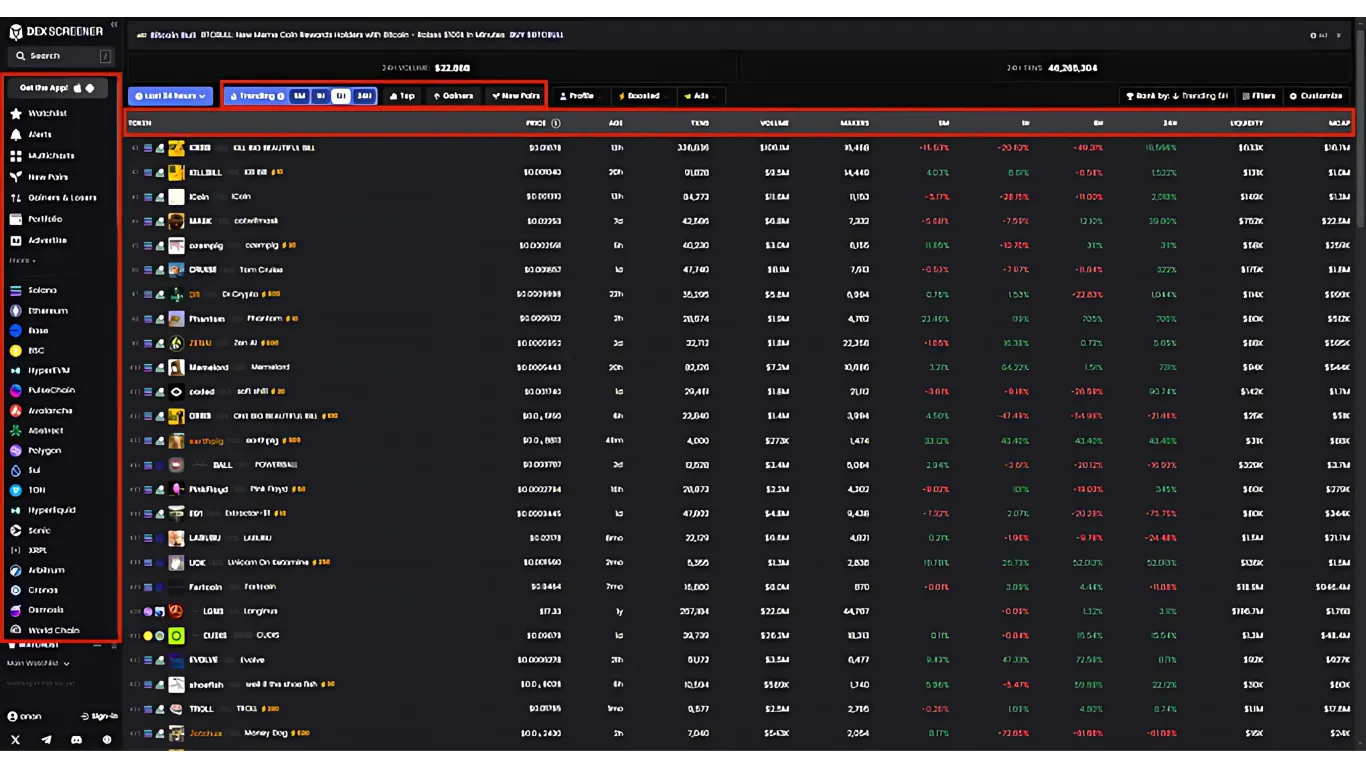This screenshot has width=1366, height=768.
Task: Focus the Search input field
Action: [x=61, y=56]
